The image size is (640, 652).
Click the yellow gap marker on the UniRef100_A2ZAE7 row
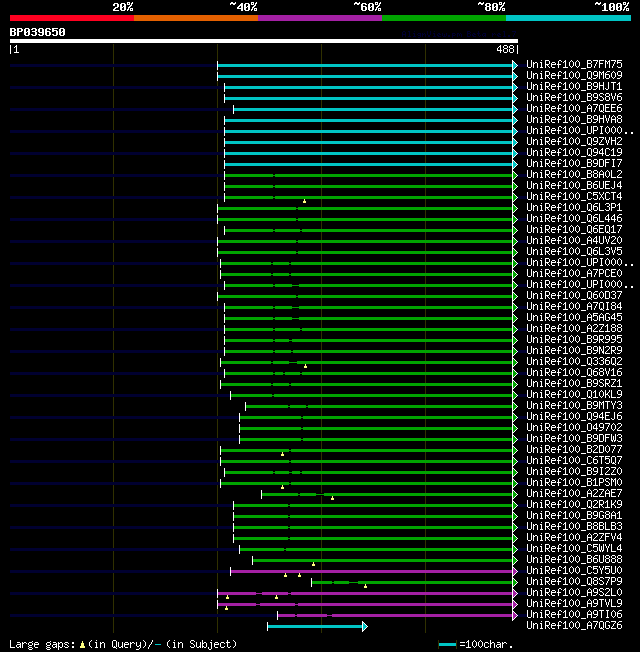pos(332,498)
